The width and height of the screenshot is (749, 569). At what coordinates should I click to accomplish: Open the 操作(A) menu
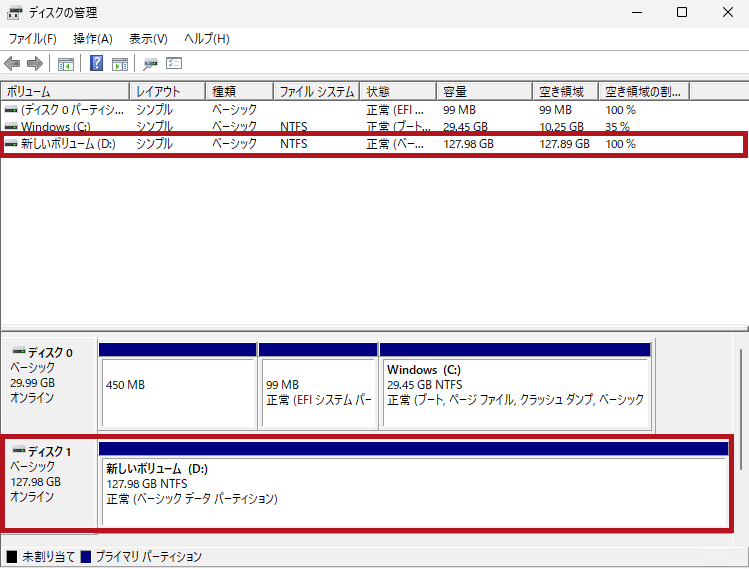click(92, 39)
